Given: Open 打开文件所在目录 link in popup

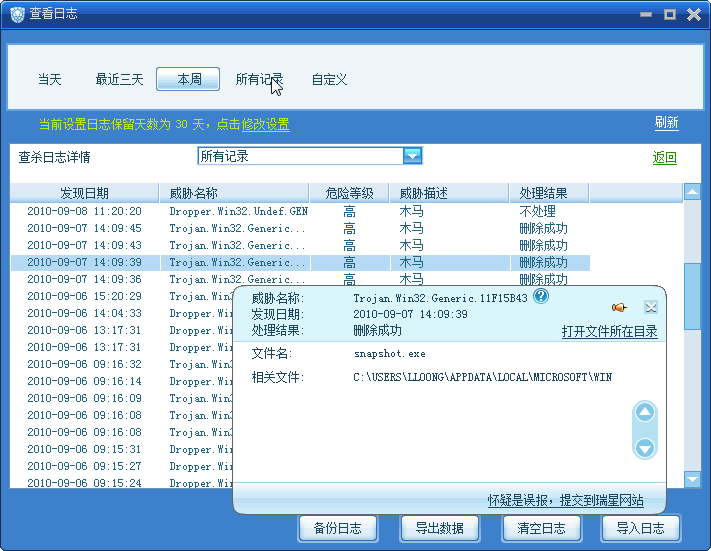Looking at the screenshot, I should (x=609, y=331).
